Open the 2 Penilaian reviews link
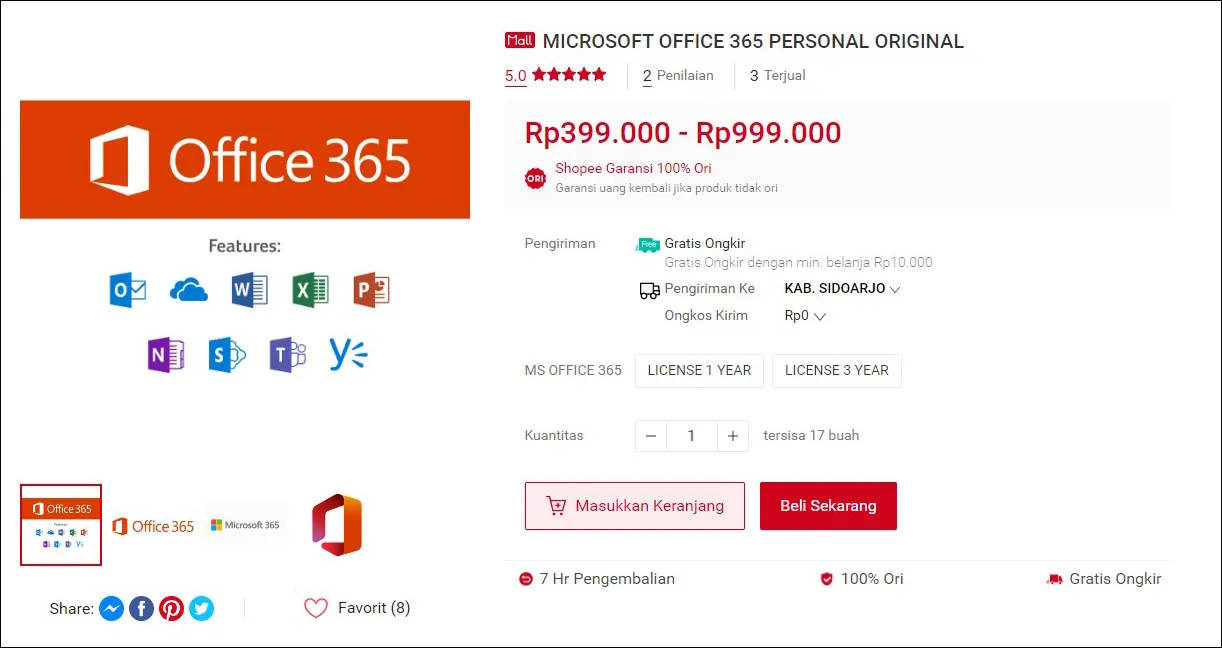Screen dimensions: 1222x648 click(678, 75)
